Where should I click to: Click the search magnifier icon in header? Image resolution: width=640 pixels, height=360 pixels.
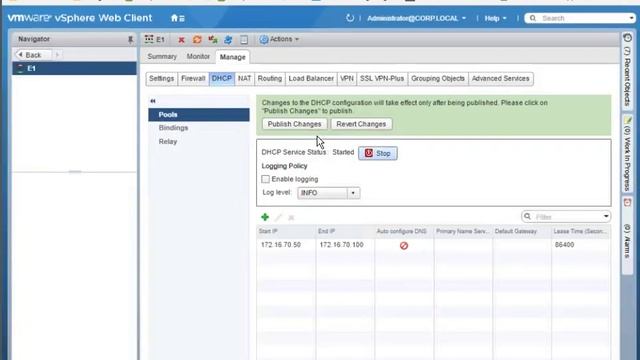tap(533, 18)
